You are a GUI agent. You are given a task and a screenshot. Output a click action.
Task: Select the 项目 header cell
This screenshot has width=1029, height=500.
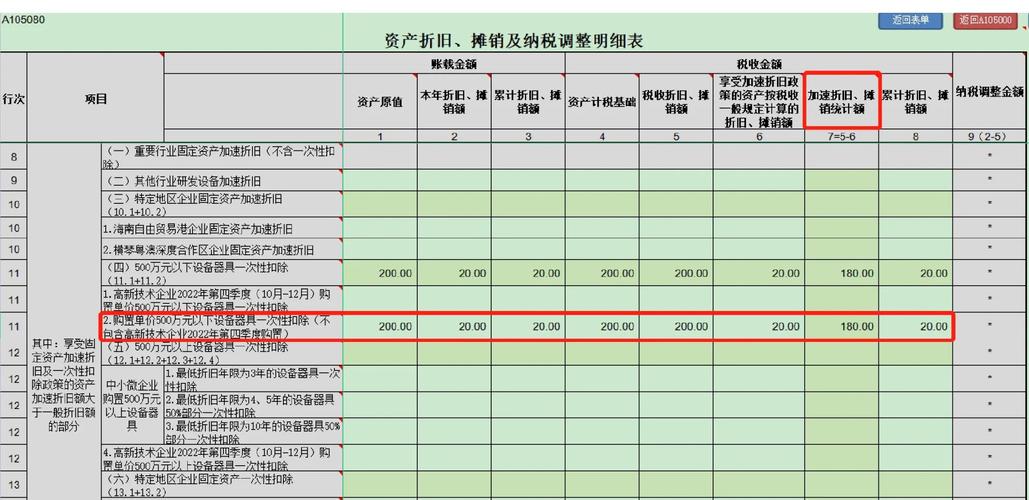(96, 98)
